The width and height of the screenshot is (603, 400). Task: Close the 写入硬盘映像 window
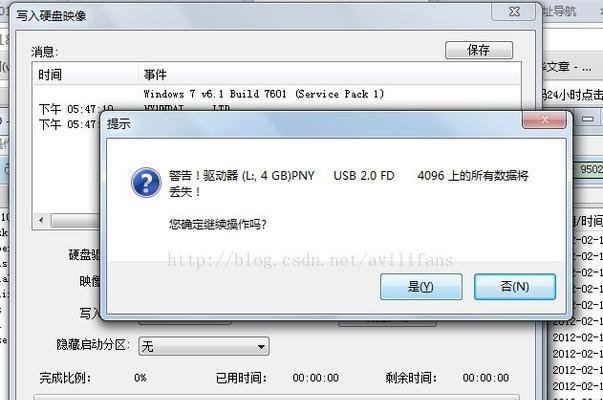513,12
